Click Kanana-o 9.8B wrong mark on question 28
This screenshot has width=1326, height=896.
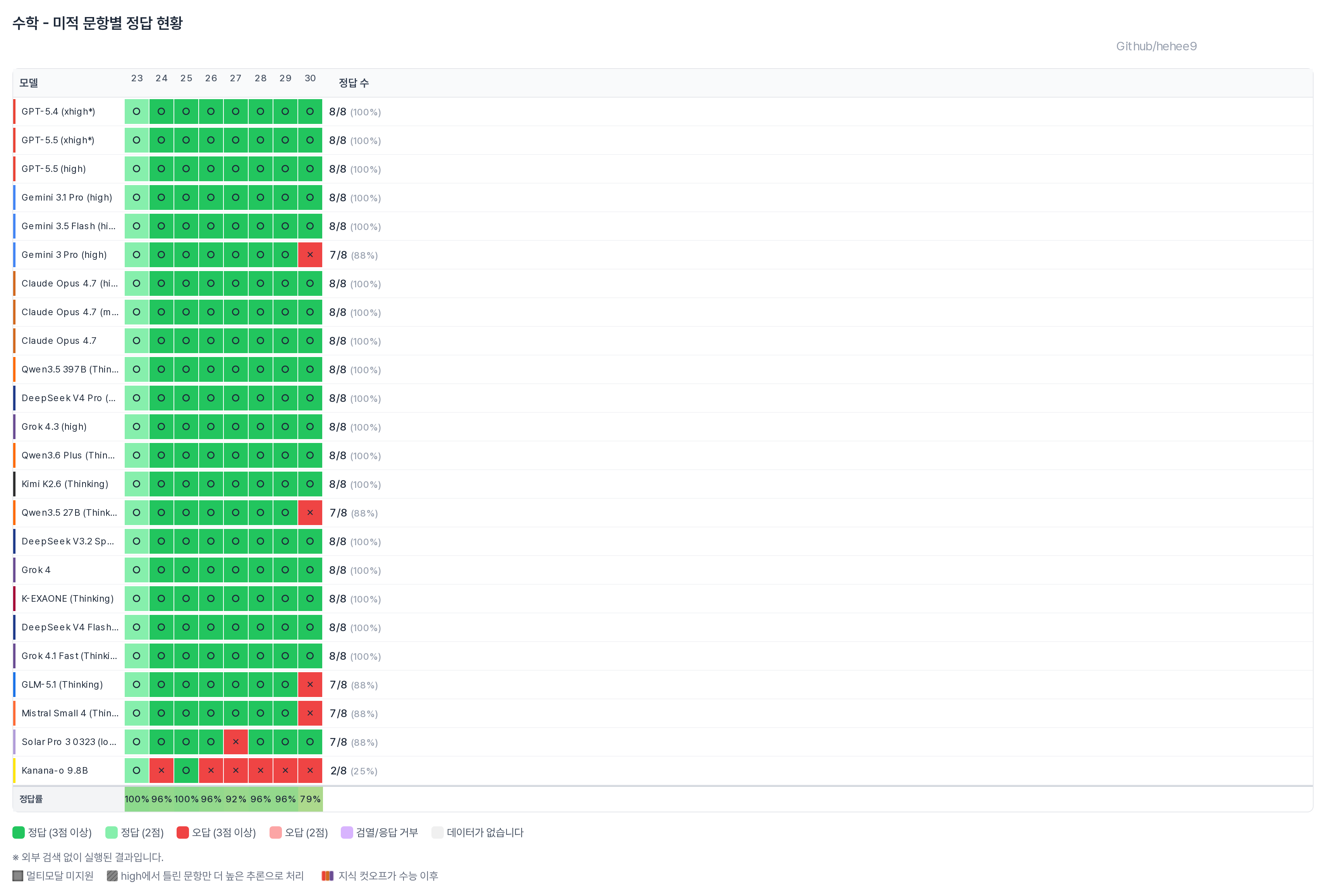pos(260,771)
